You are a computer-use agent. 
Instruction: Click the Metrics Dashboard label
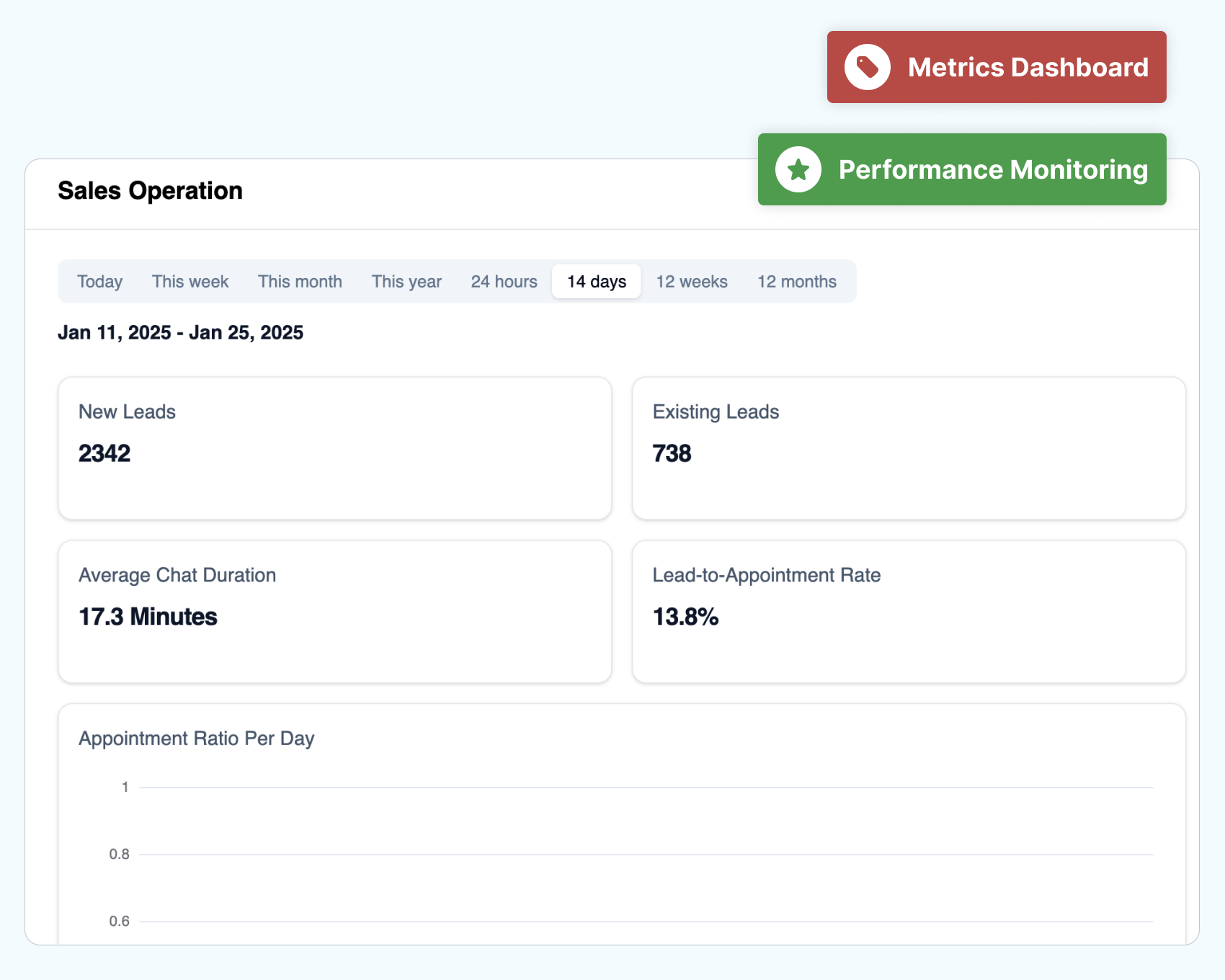[x=1028, y=67]
